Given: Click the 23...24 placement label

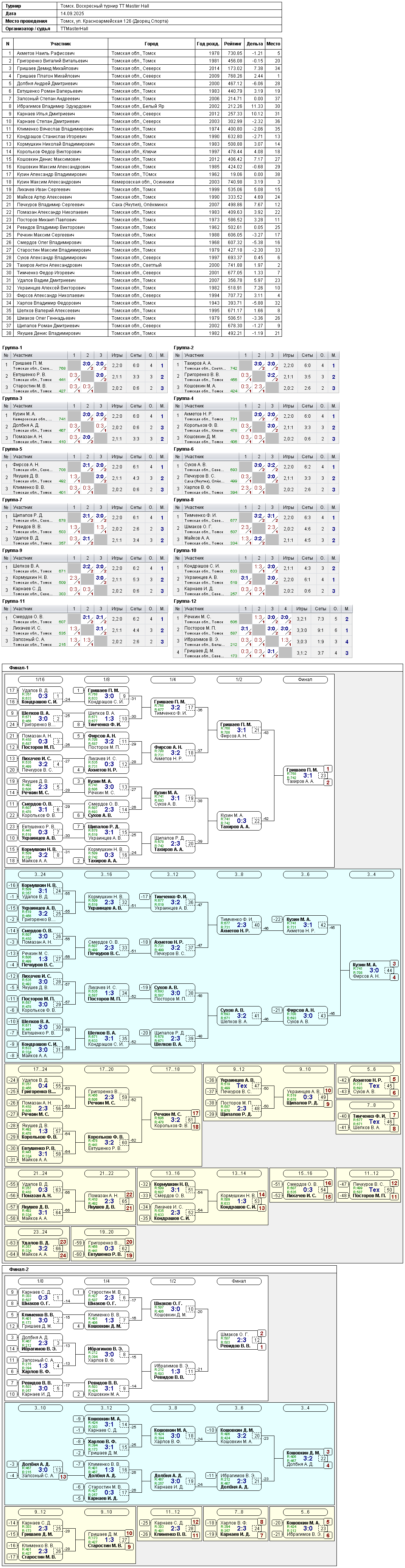Looking at the screenshot, I should pos(40,1232).
